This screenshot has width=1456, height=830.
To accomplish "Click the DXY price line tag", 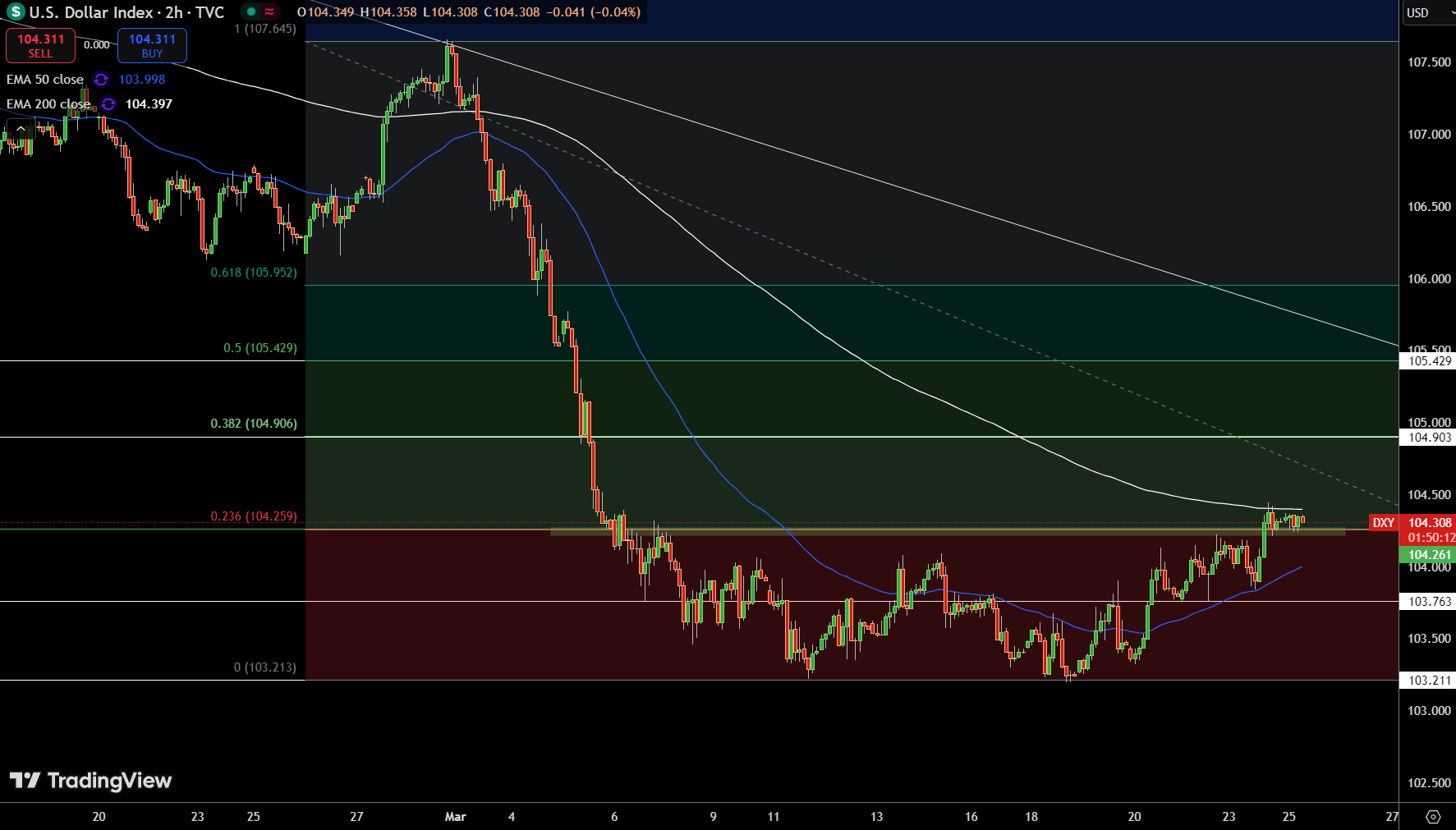I will (x=1384, y=523).
